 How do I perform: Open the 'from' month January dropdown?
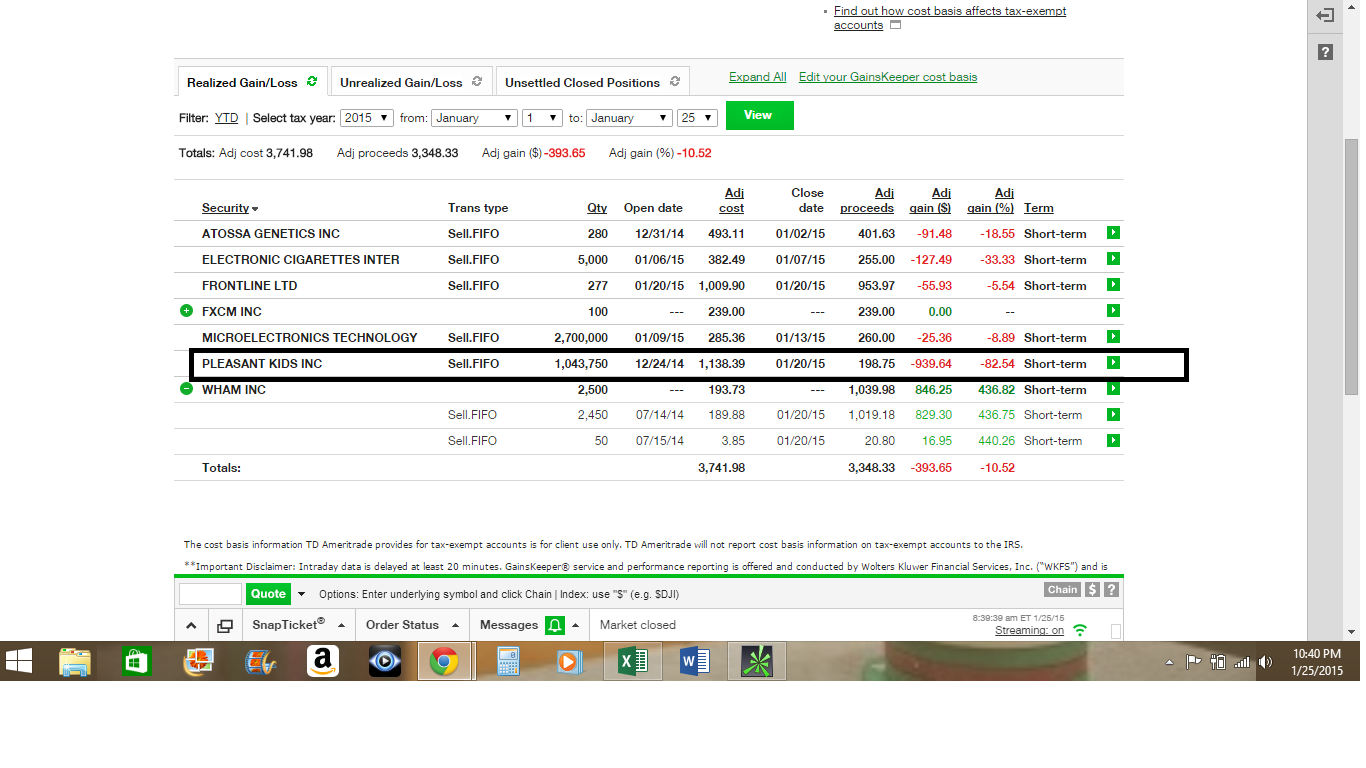tap(473, 118)
